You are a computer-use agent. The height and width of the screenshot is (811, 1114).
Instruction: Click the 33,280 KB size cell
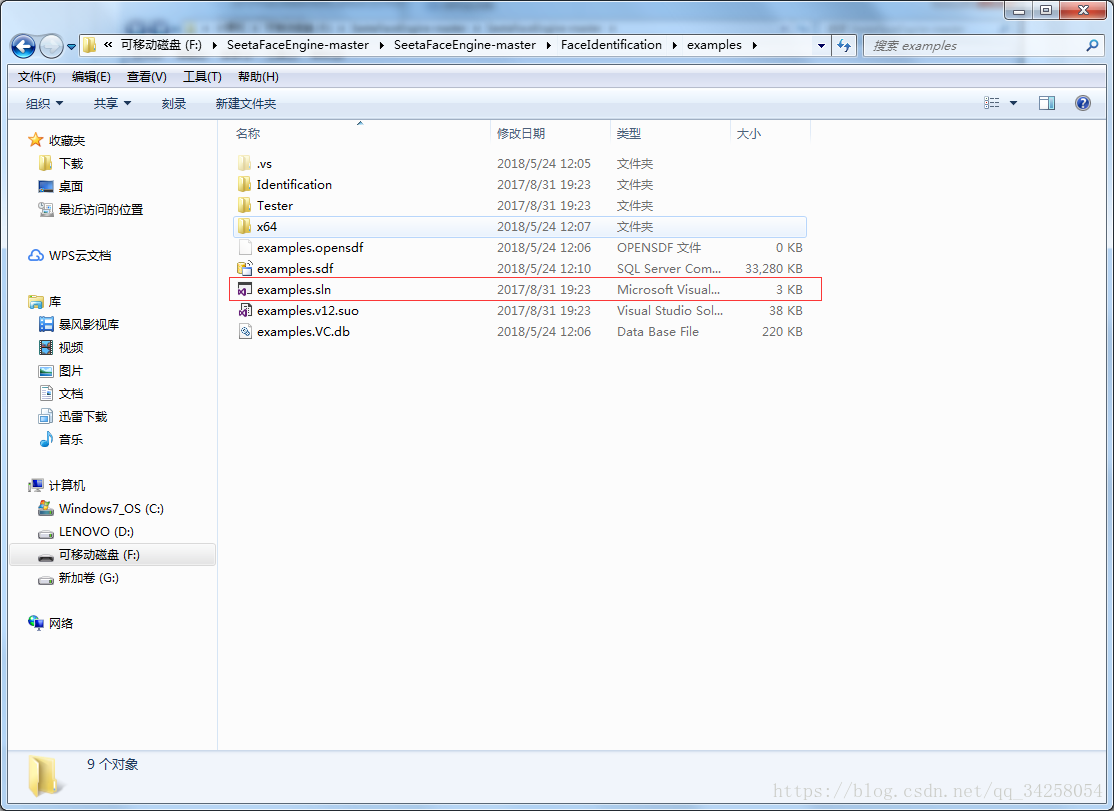pos(773,268)
